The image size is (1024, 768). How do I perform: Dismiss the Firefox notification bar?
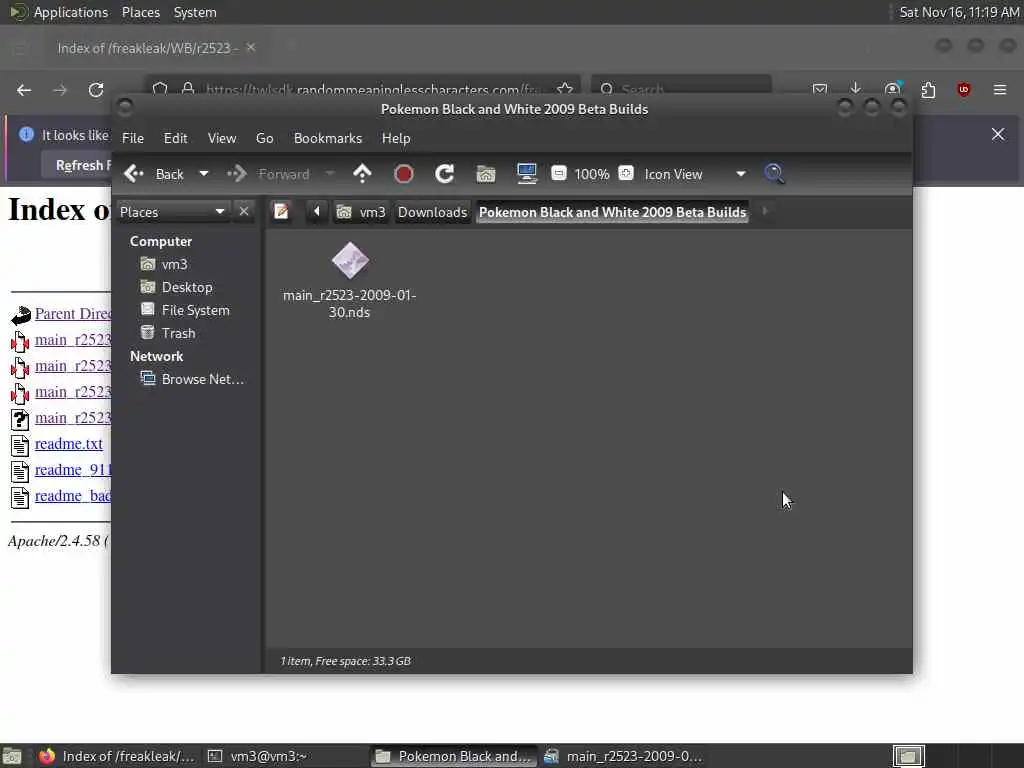coord(998,134)
